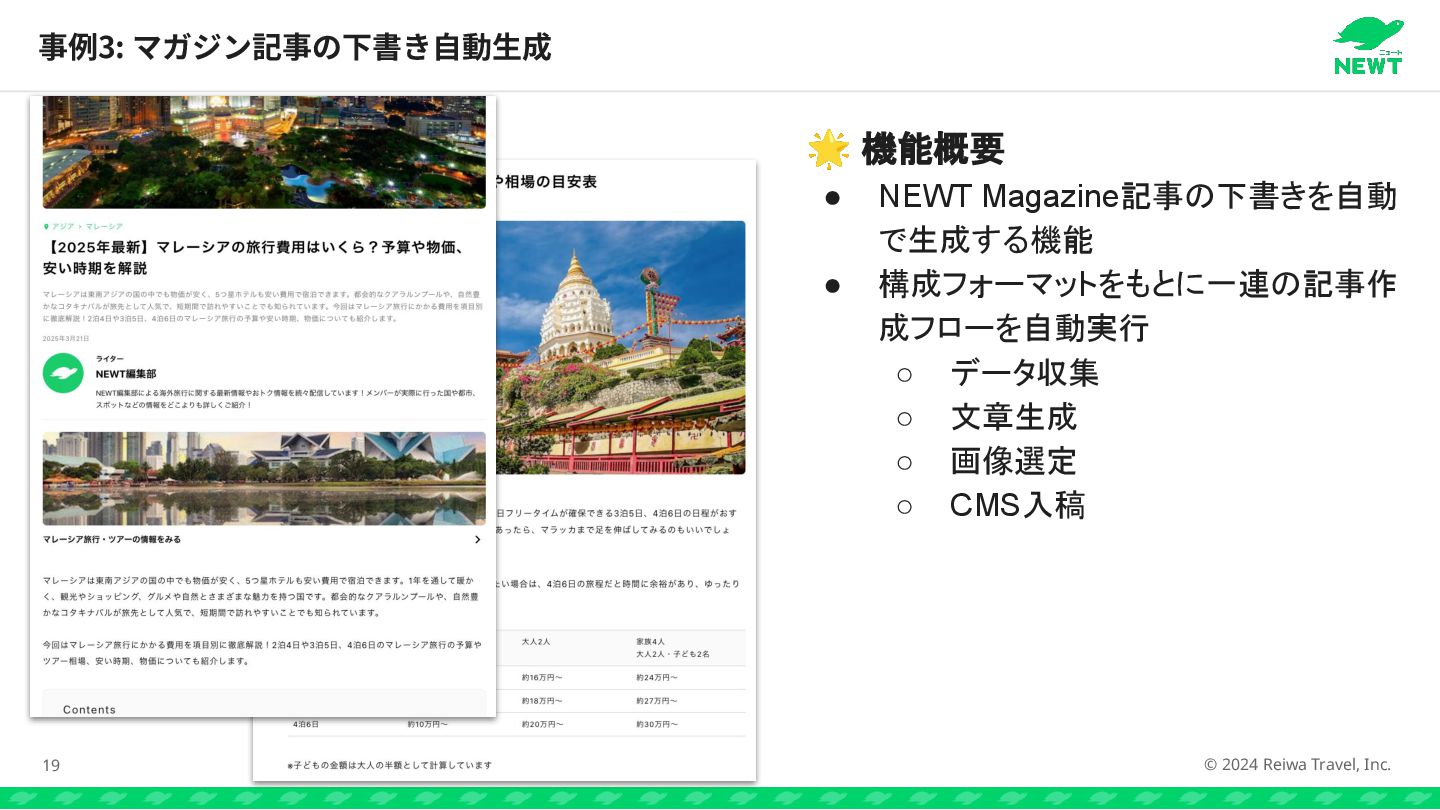Click the 4泊6日 table row label
The width and height of the screenshot is (1440, 810).
[x=305, y=724]
